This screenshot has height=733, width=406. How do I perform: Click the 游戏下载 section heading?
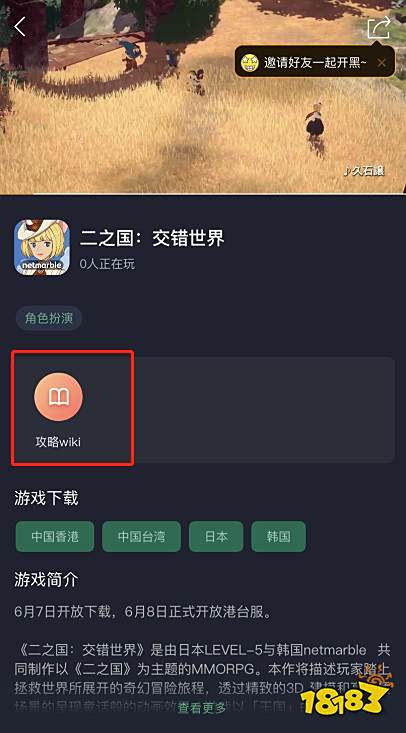pyautogui.click(x=46, y=498)
